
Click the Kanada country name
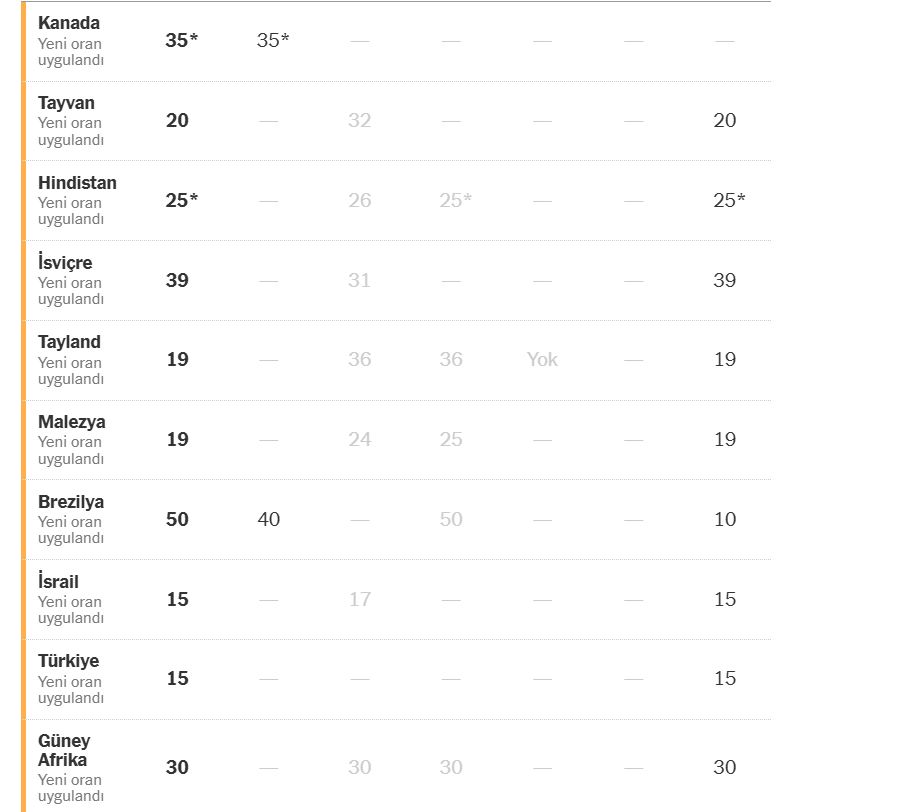pyautogui.click(x=69, y=23)
